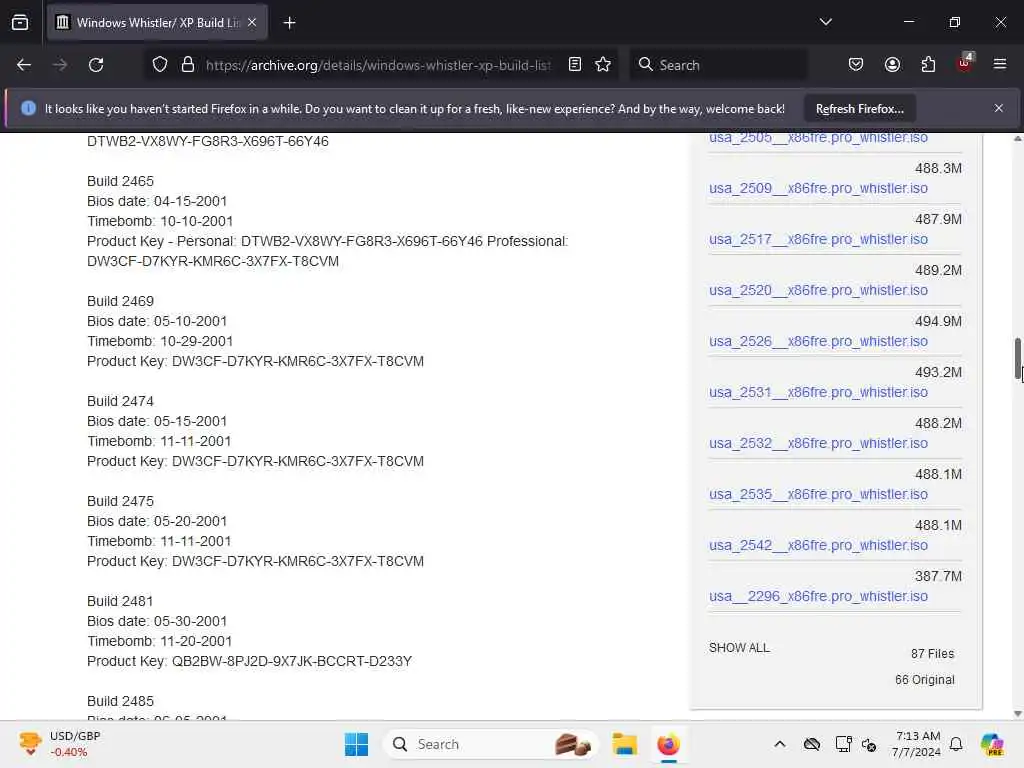The image size is (1024, 768).
Task: Click Bios date: 05-30-2001 line
Action: [157, 621]
